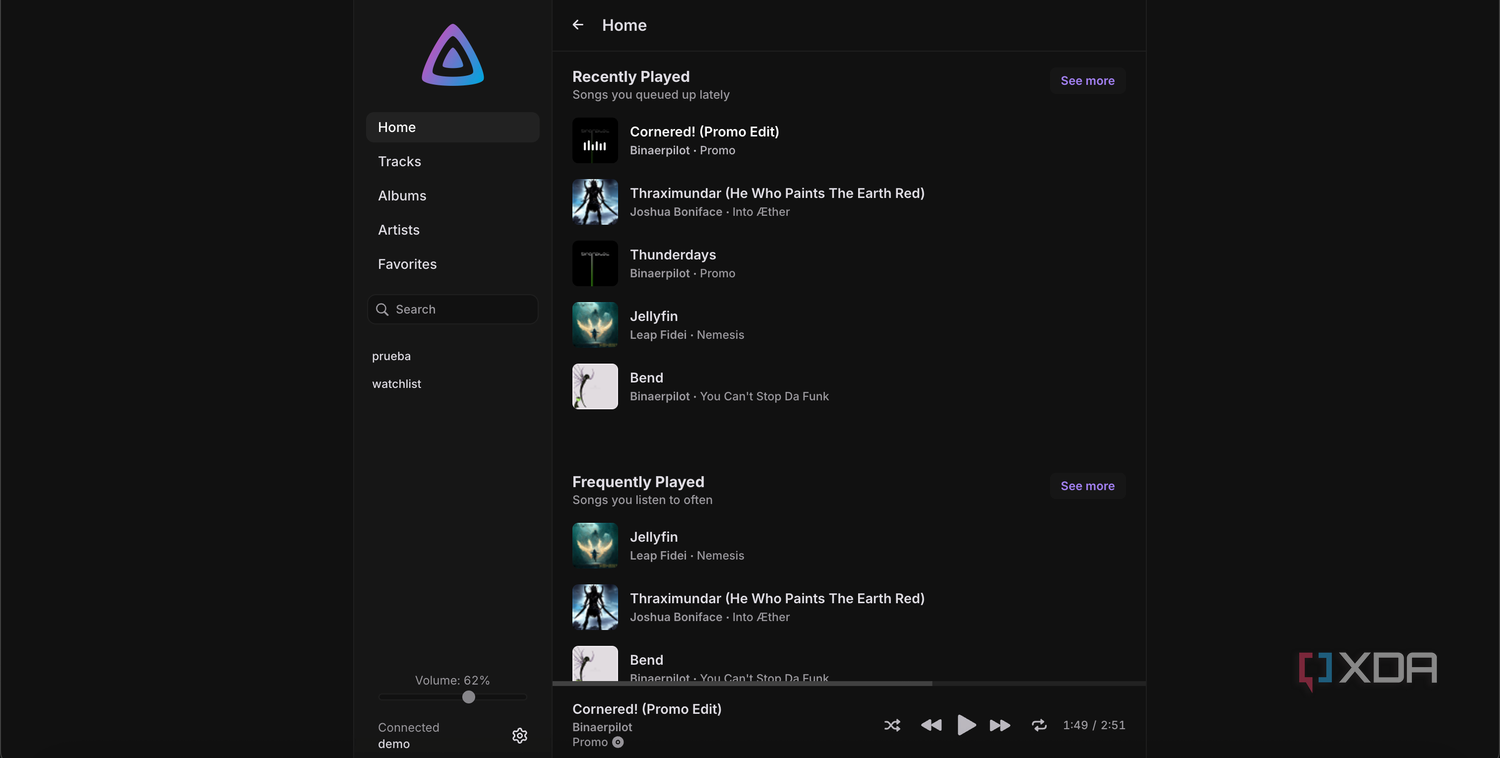Click Promo album in now-playing bar
Viewport: 1500px width, 758px height.
[590, 742]
